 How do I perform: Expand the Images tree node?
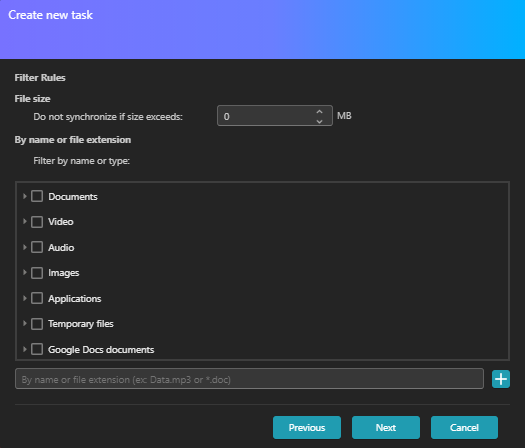point(24,273)
